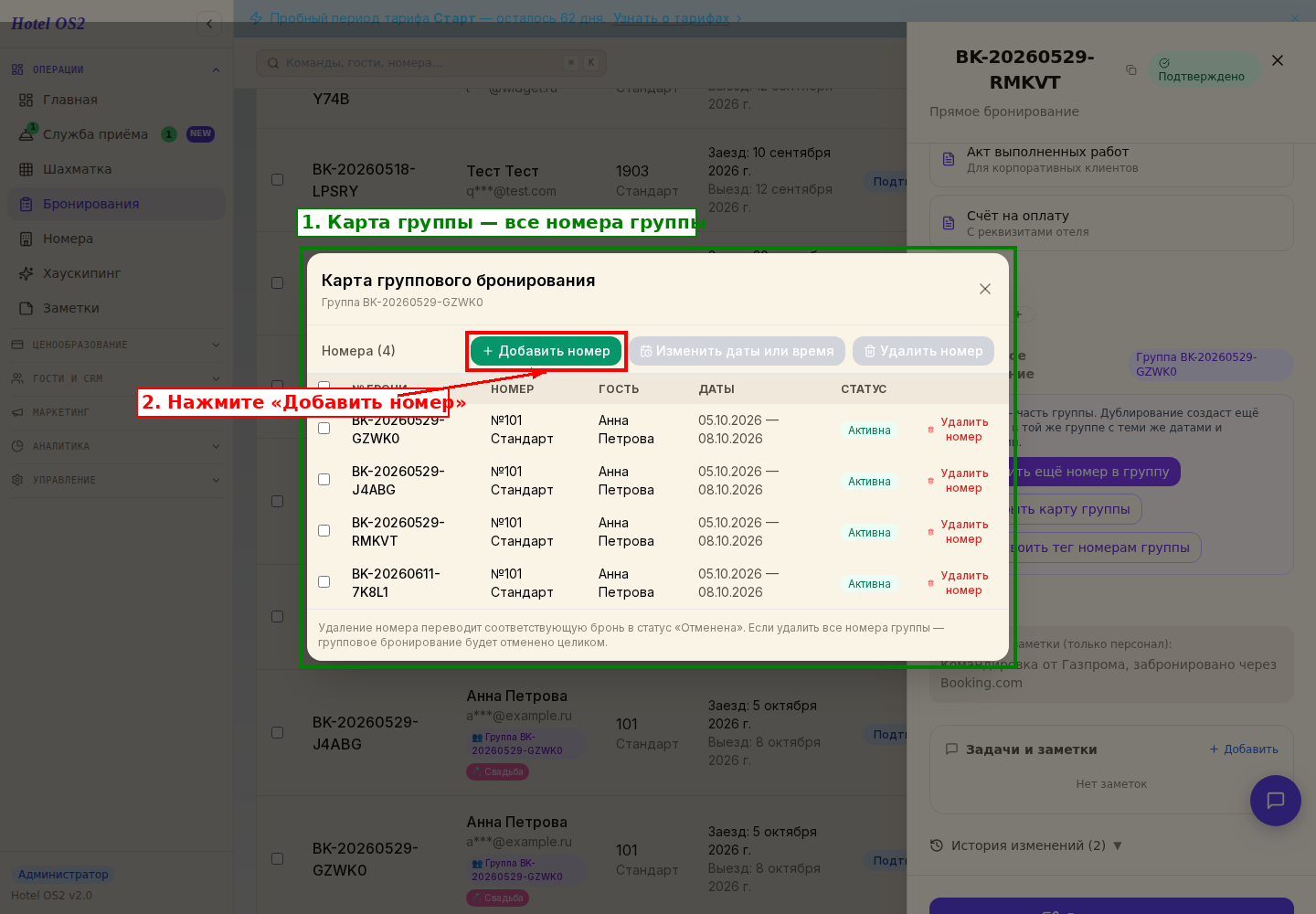Open Служба приёма menu item
1316x914 pixels.
[x=95, y=134]
